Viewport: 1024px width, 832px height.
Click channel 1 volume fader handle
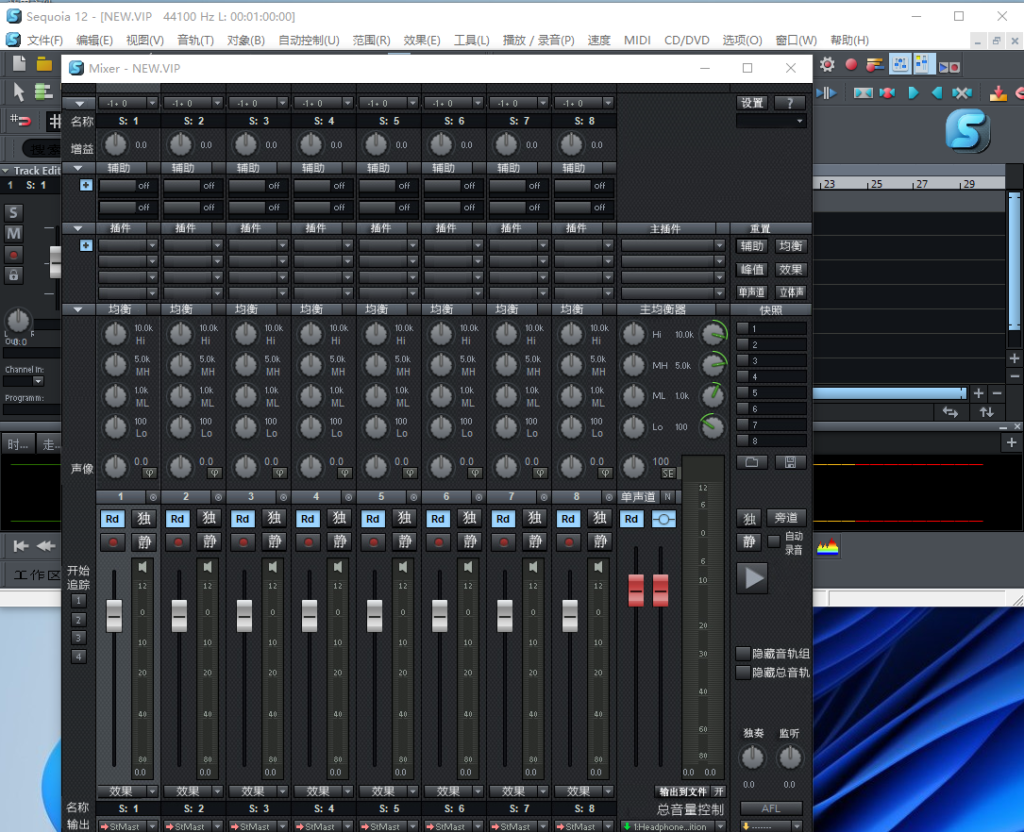[x=114, y=615]
